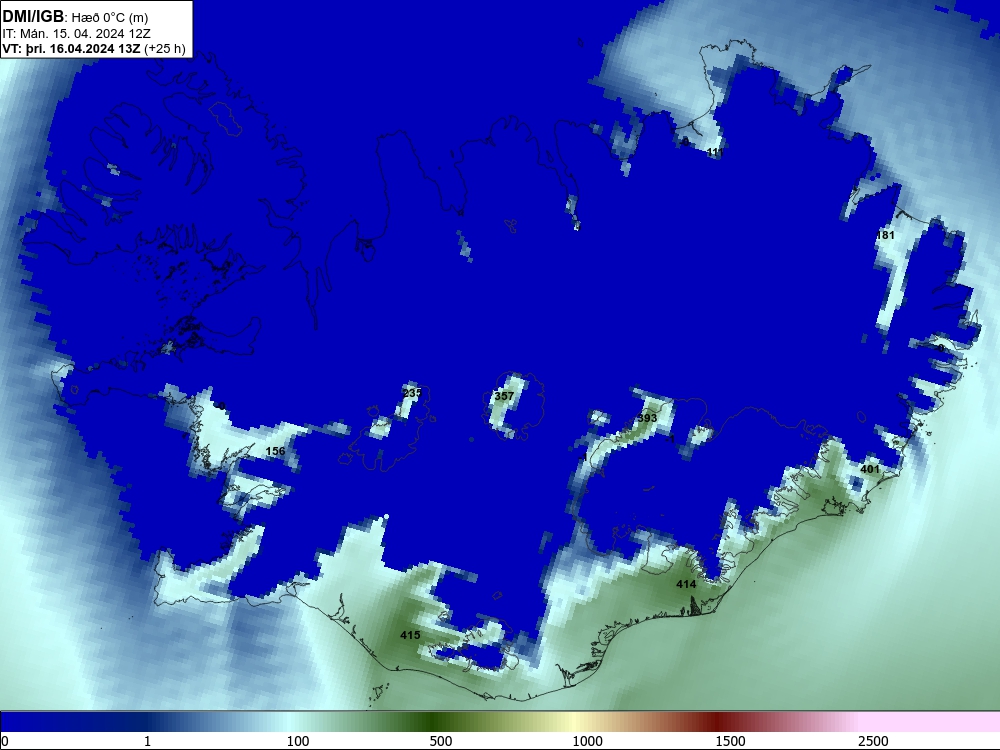Click the map value label 235

pos(412,393)
